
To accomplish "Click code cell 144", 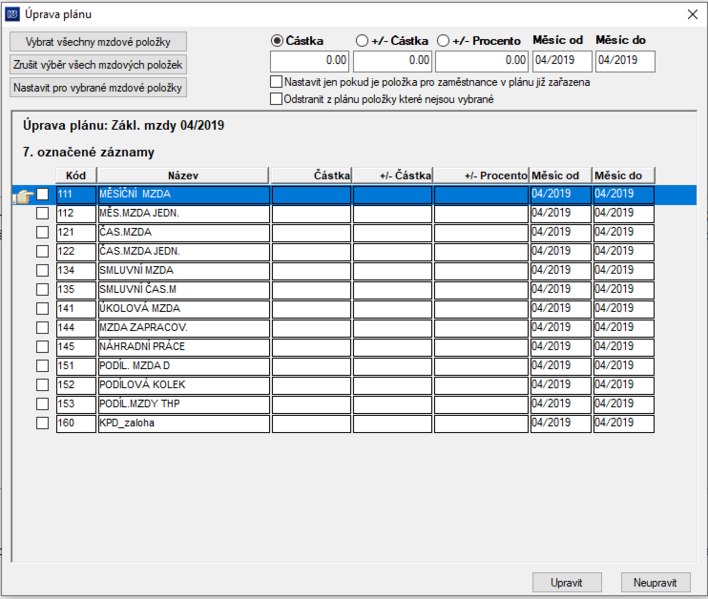I will (76, 328).
